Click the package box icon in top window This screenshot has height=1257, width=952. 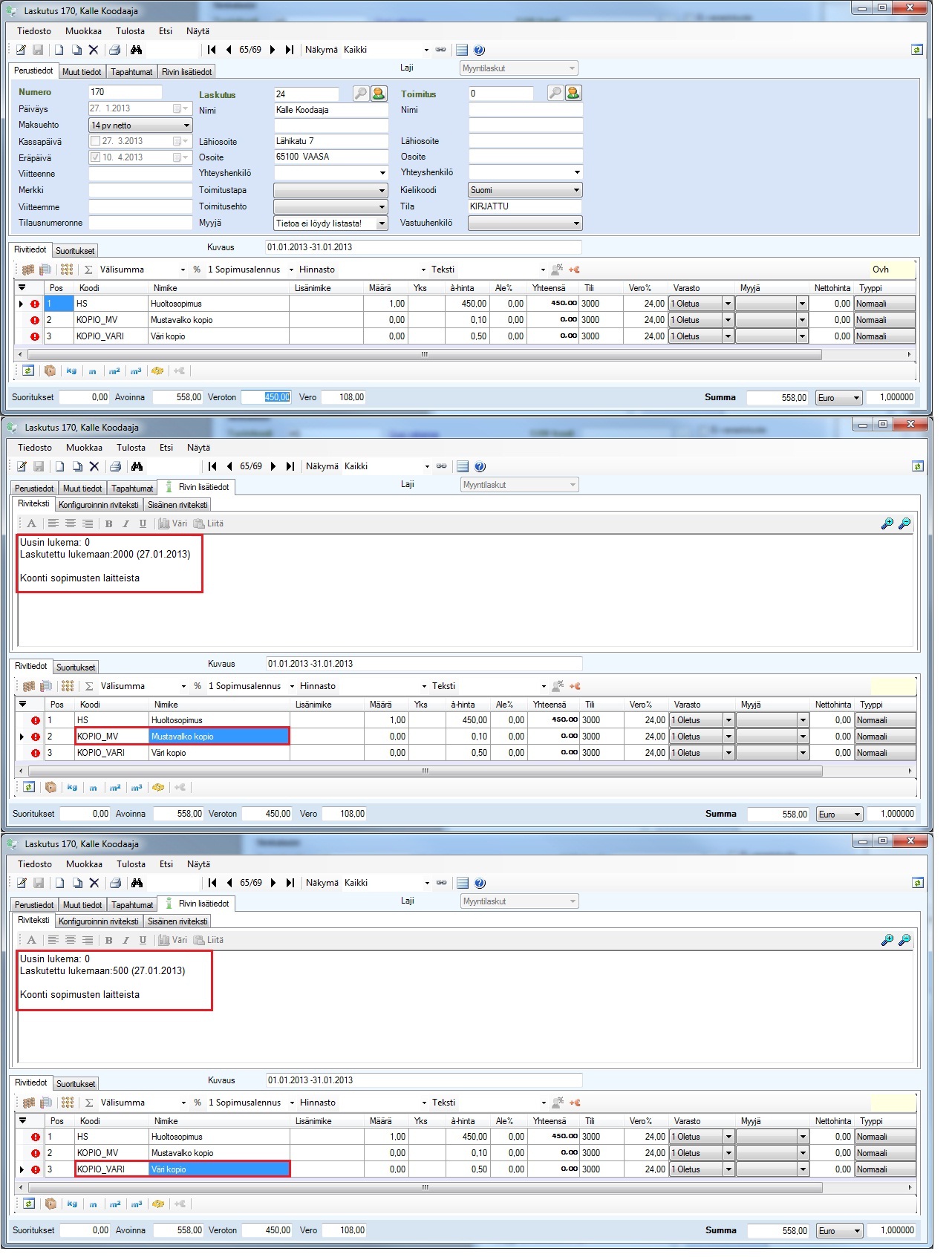click(x=50, y=370)
